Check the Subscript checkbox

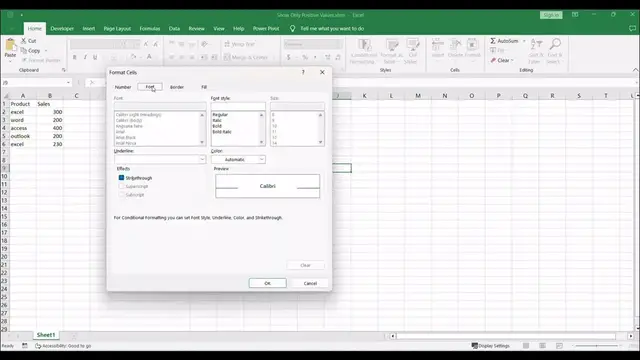tap(121, 195)
